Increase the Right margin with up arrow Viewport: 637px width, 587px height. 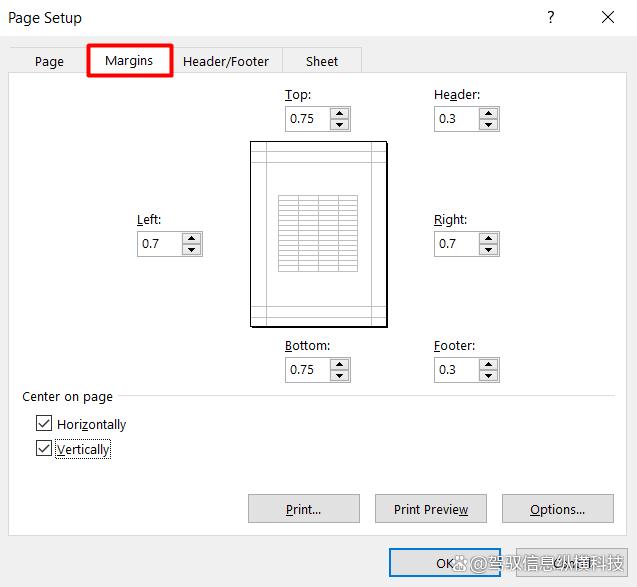coord(488,238)
